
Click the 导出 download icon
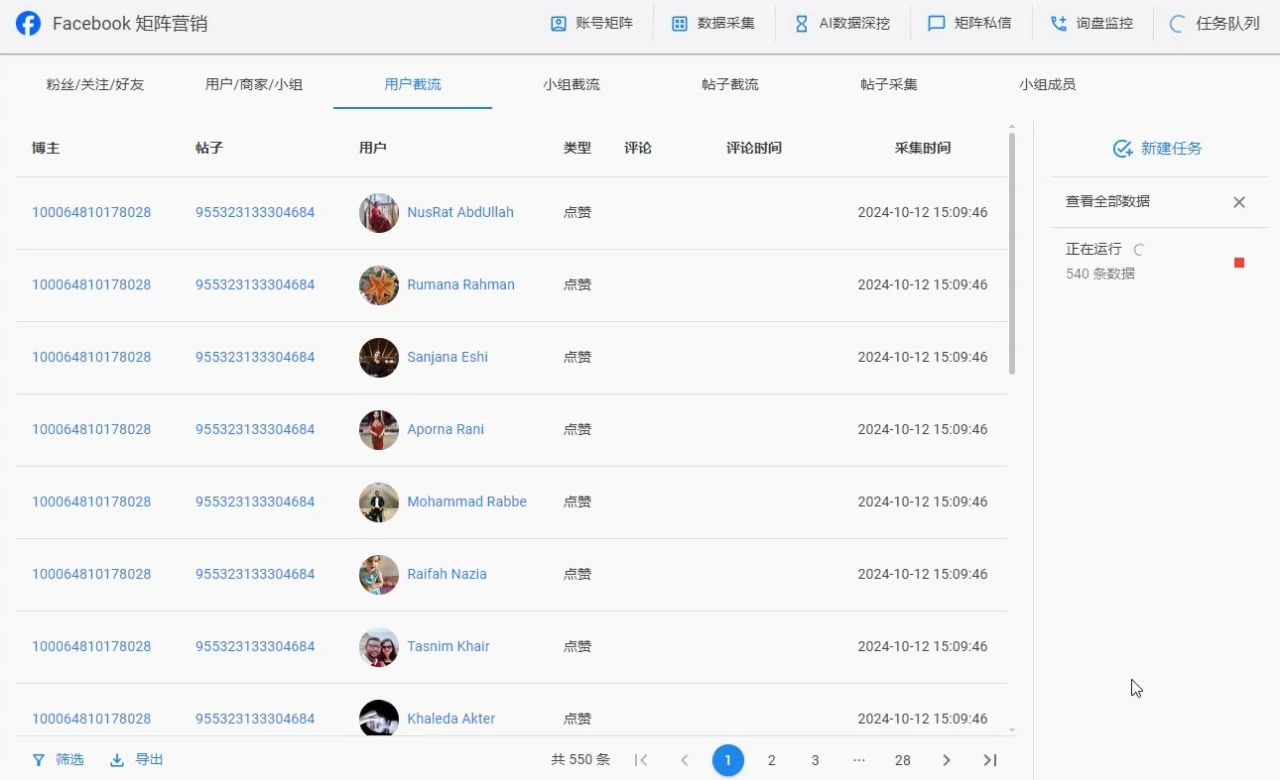(118, 759)
